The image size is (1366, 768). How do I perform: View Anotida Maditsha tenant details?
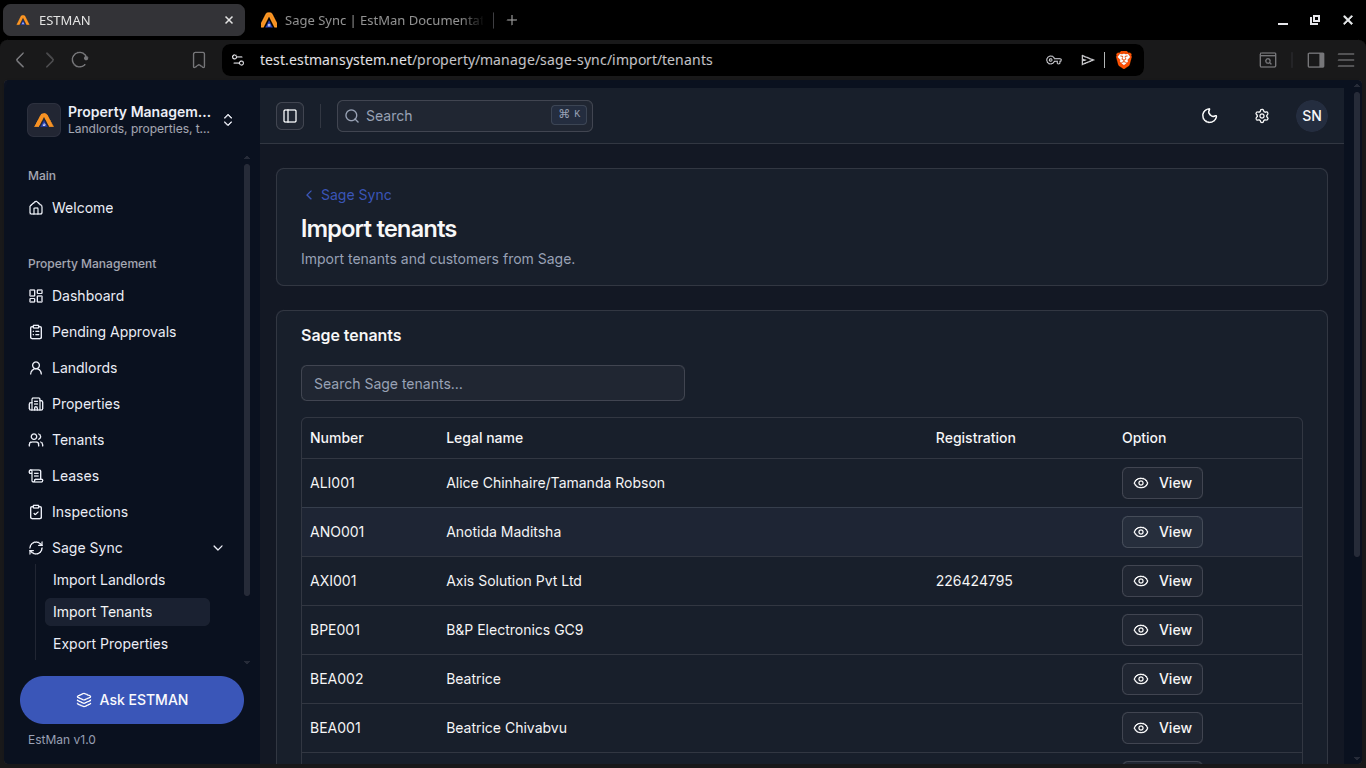[x=1162, y=532]
